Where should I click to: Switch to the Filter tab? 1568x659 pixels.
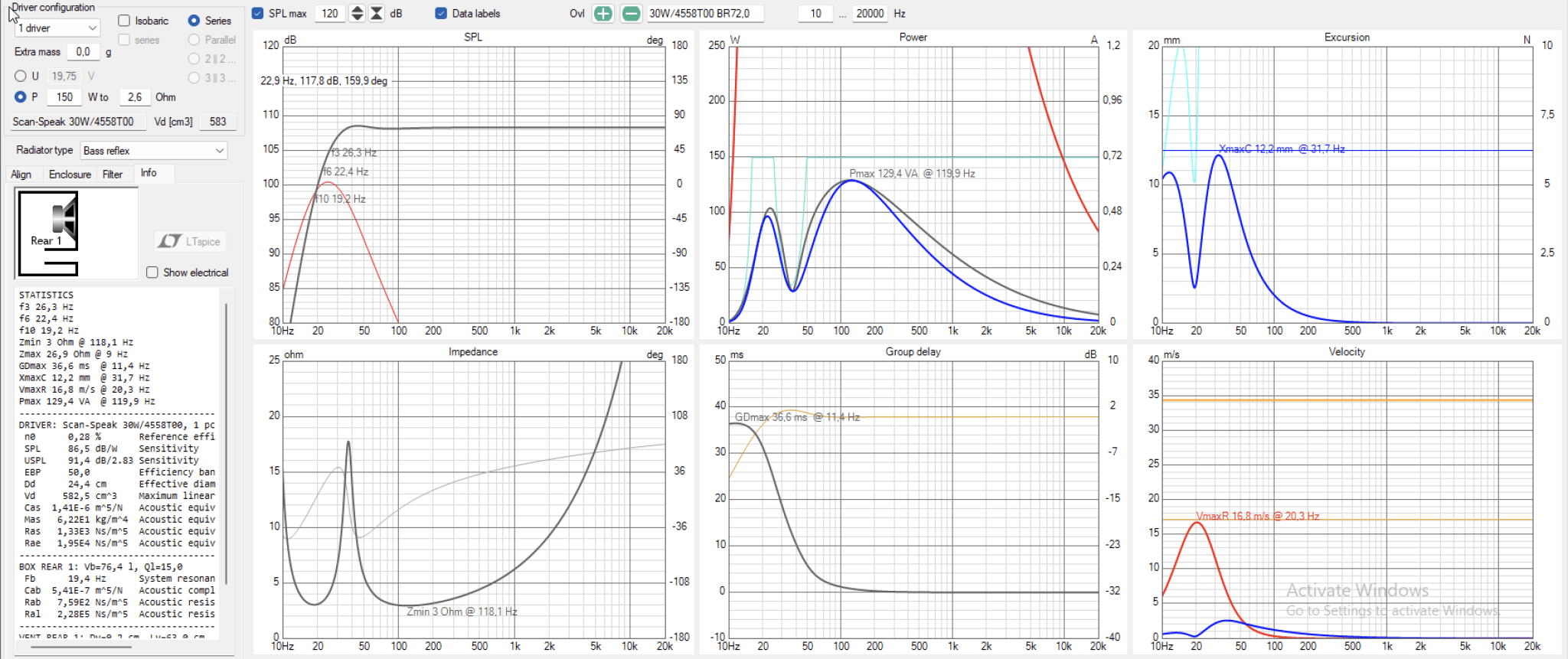[113, 175]
